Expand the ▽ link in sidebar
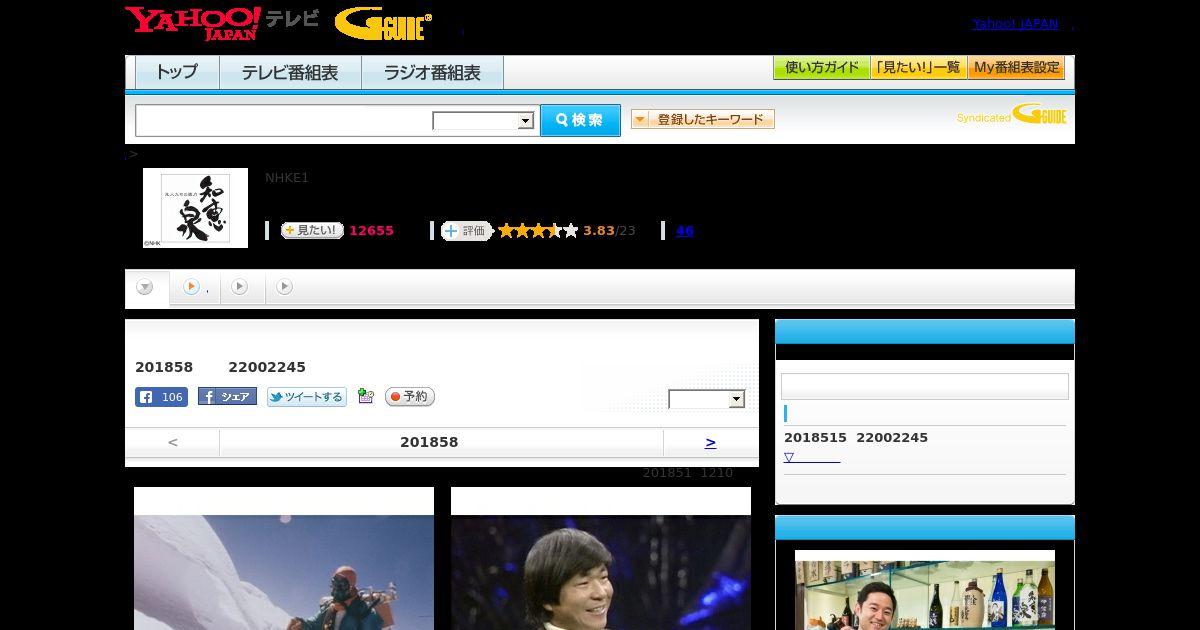Viewport: 1200px width, 630px height. [x=811, y=457]
